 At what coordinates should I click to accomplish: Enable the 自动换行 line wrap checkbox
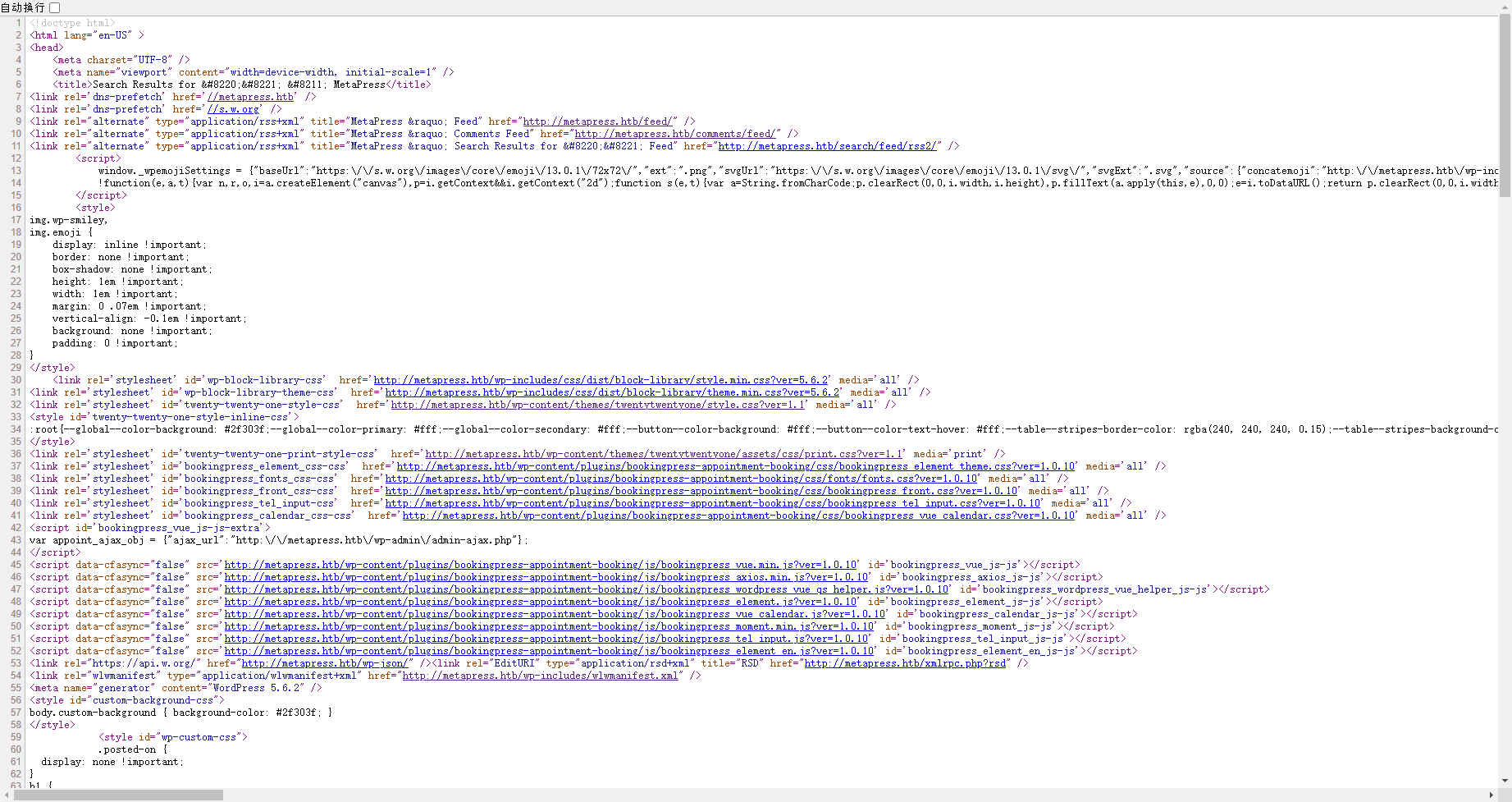[x=55, y=7]
